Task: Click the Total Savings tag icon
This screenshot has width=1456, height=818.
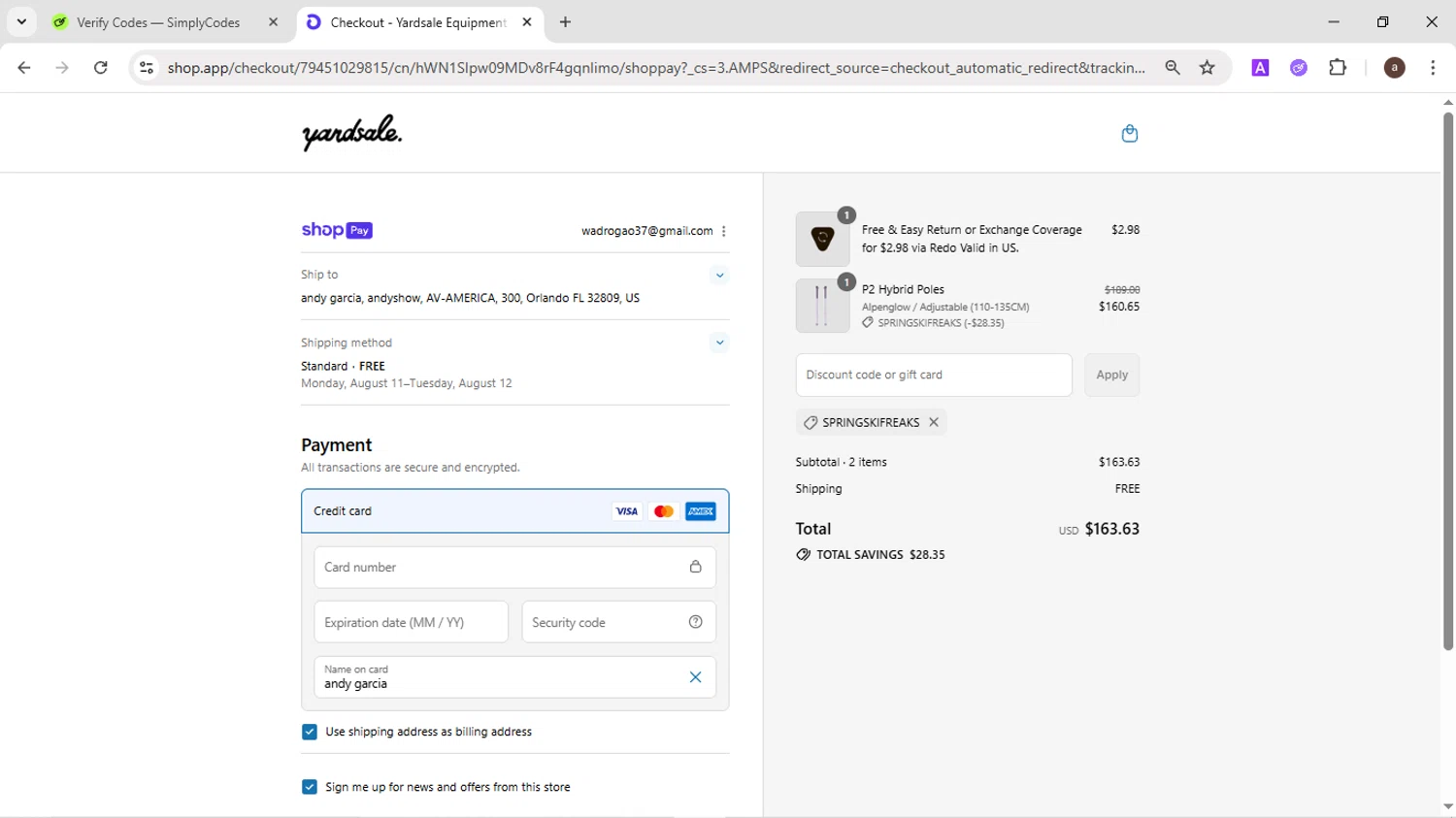Action: (803, 555)
